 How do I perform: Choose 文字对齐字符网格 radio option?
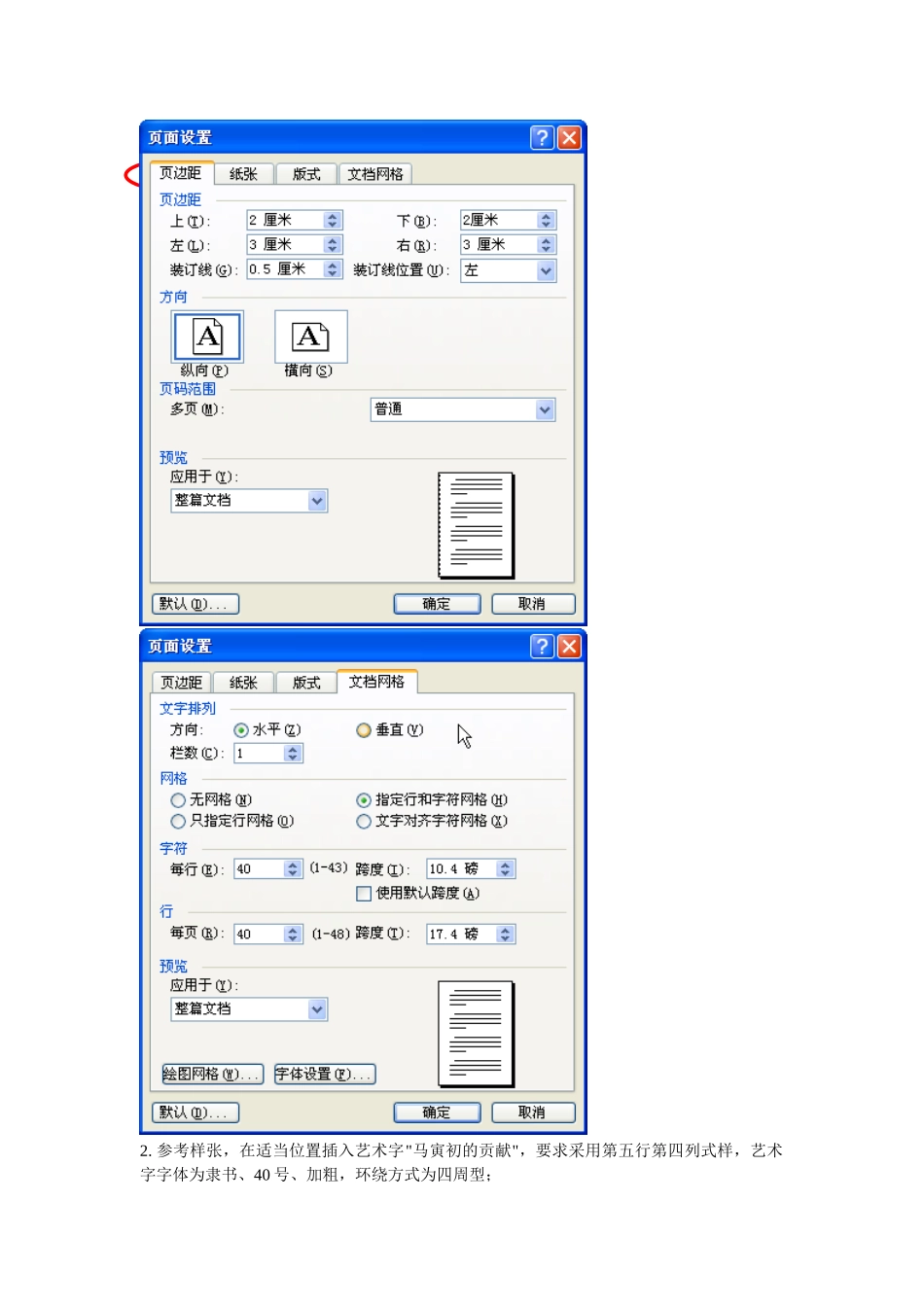[x=364, y=821]
